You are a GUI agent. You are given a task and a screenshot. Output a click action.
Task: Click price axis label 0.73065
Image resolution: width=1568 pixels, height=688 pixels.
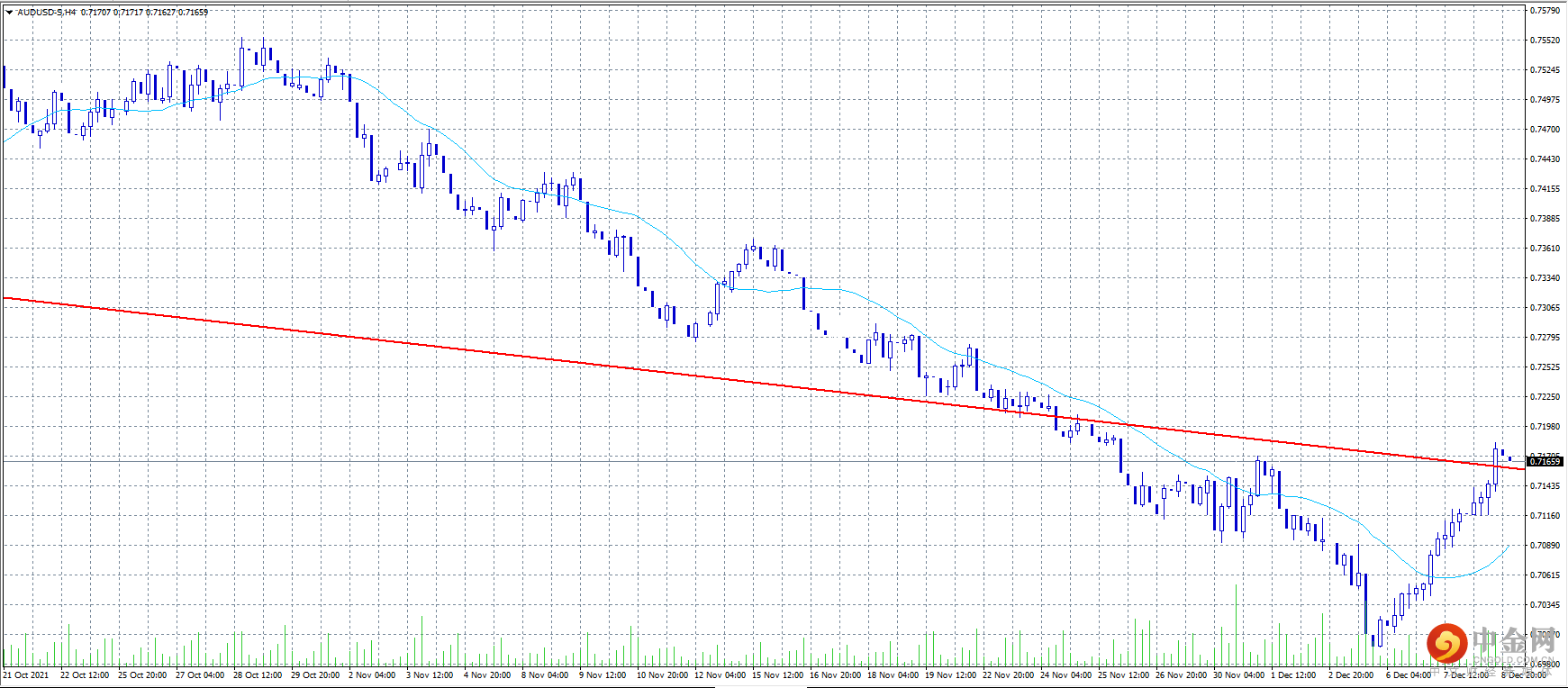pos(1545,308)
